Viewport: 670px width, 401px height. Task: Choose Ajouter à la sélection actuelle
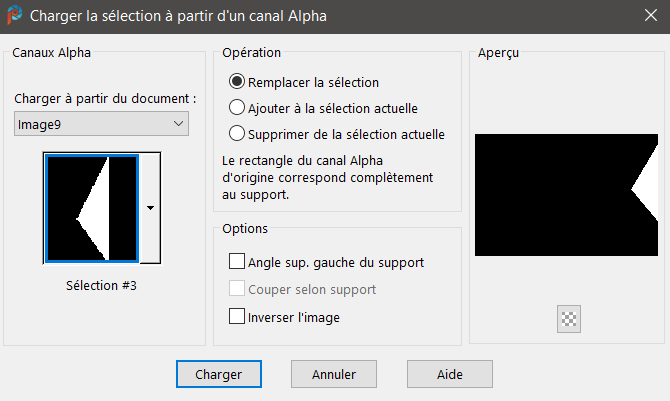click(x=237, y=107)
